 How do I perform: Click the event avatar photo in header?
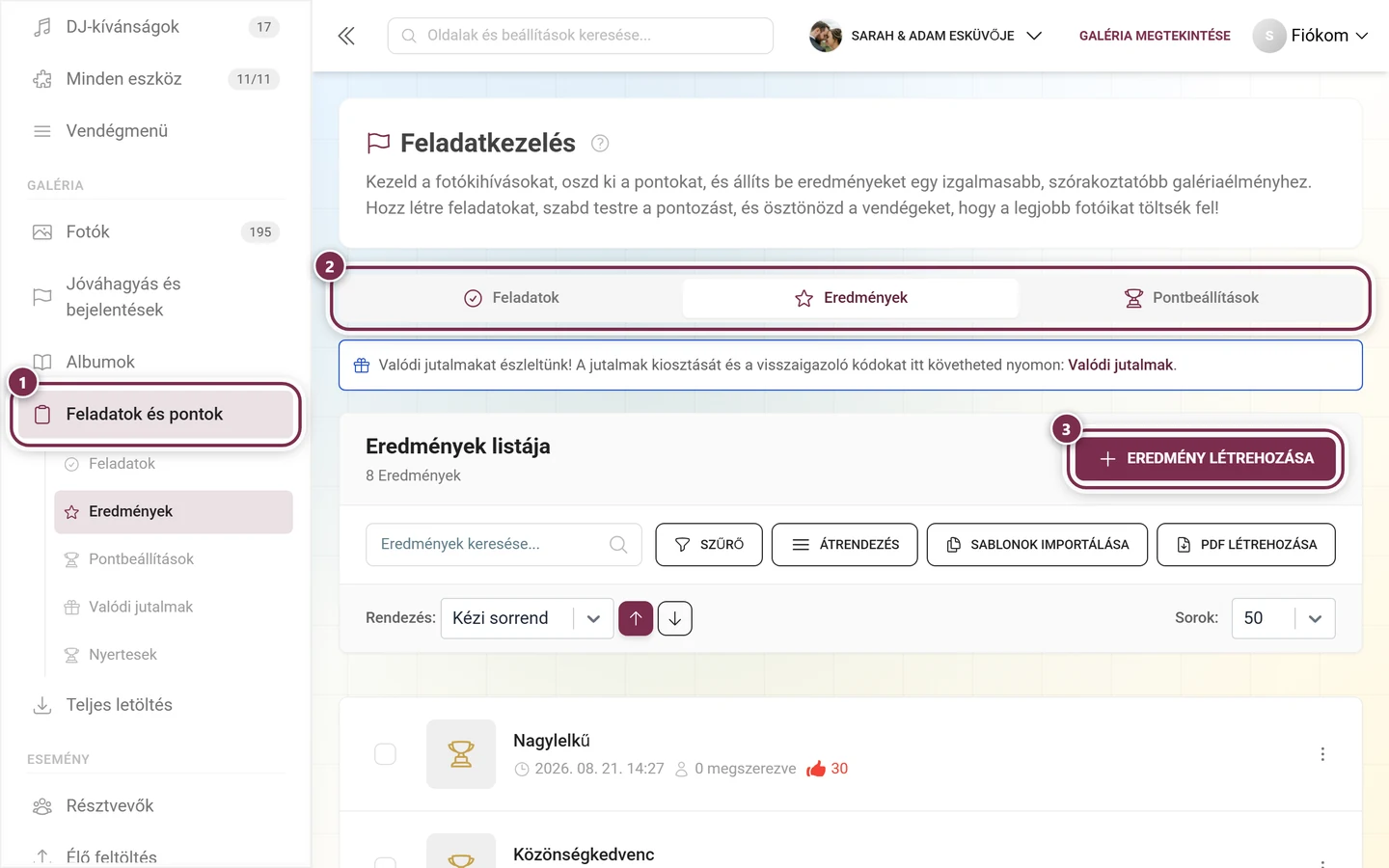click(826, 36)
